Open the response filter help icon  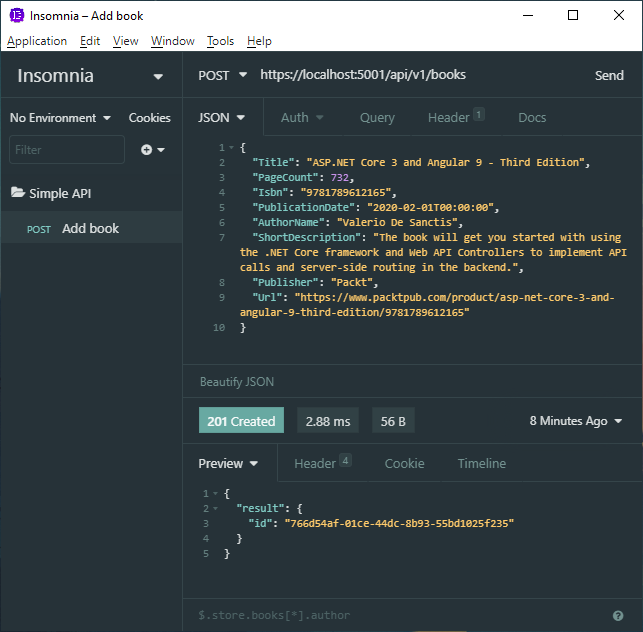(x=618, y=616)
